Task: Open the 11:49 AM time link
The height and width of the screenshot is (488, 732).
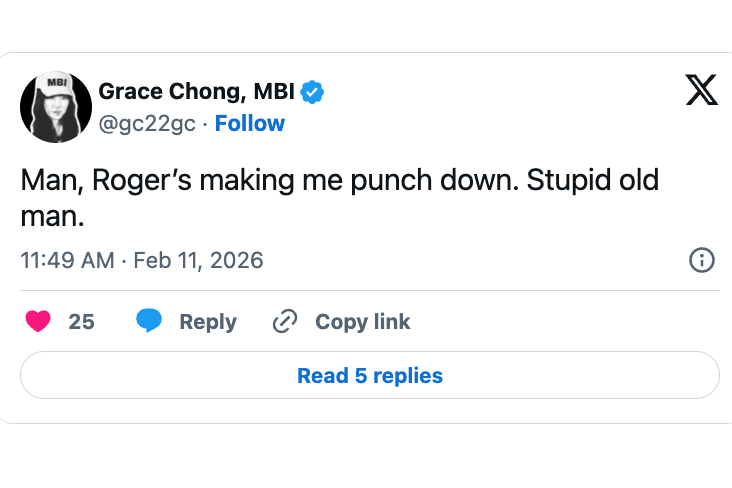Action: (66, 261)
